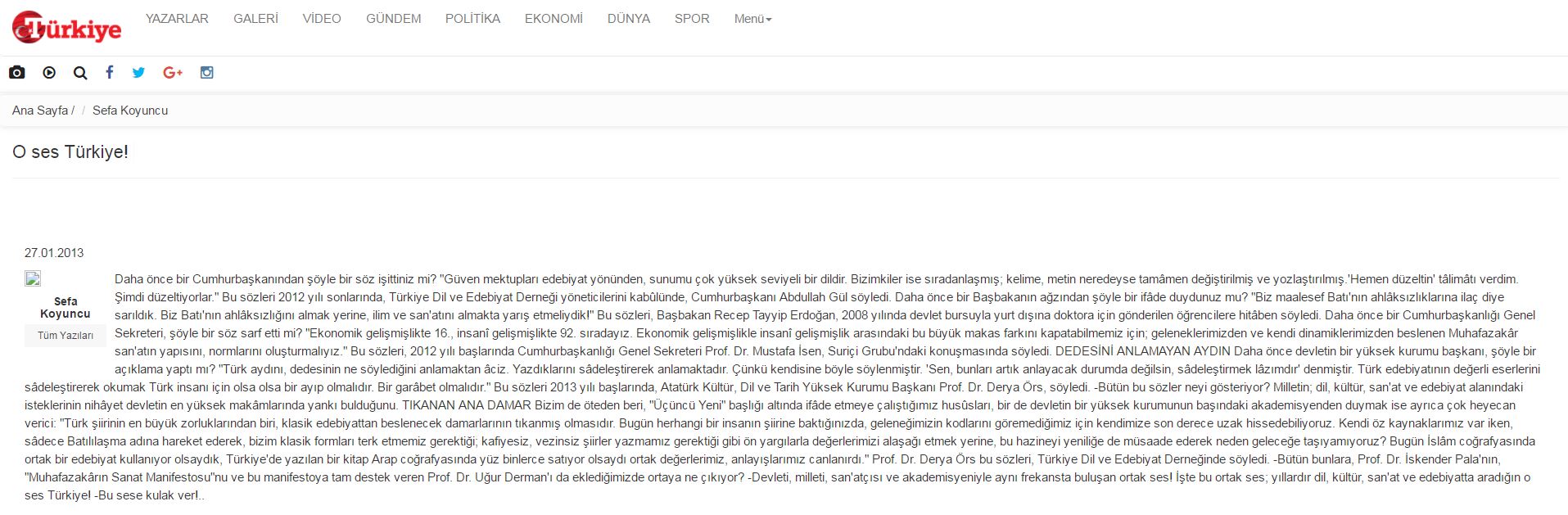Open the Instagram icon
This screenshot has width=1568, height=515.
(x=207, y=73)
